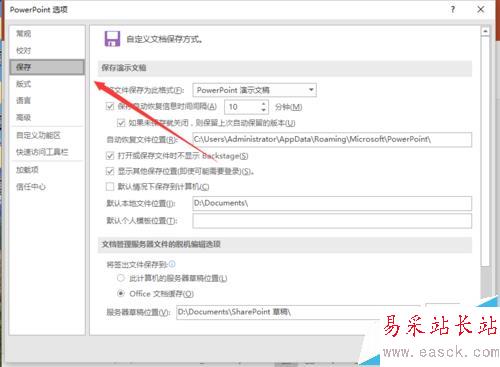Viewport: 500px width, 367px height.
Task: Click the purple save disk icon
Action: [112, 39]
